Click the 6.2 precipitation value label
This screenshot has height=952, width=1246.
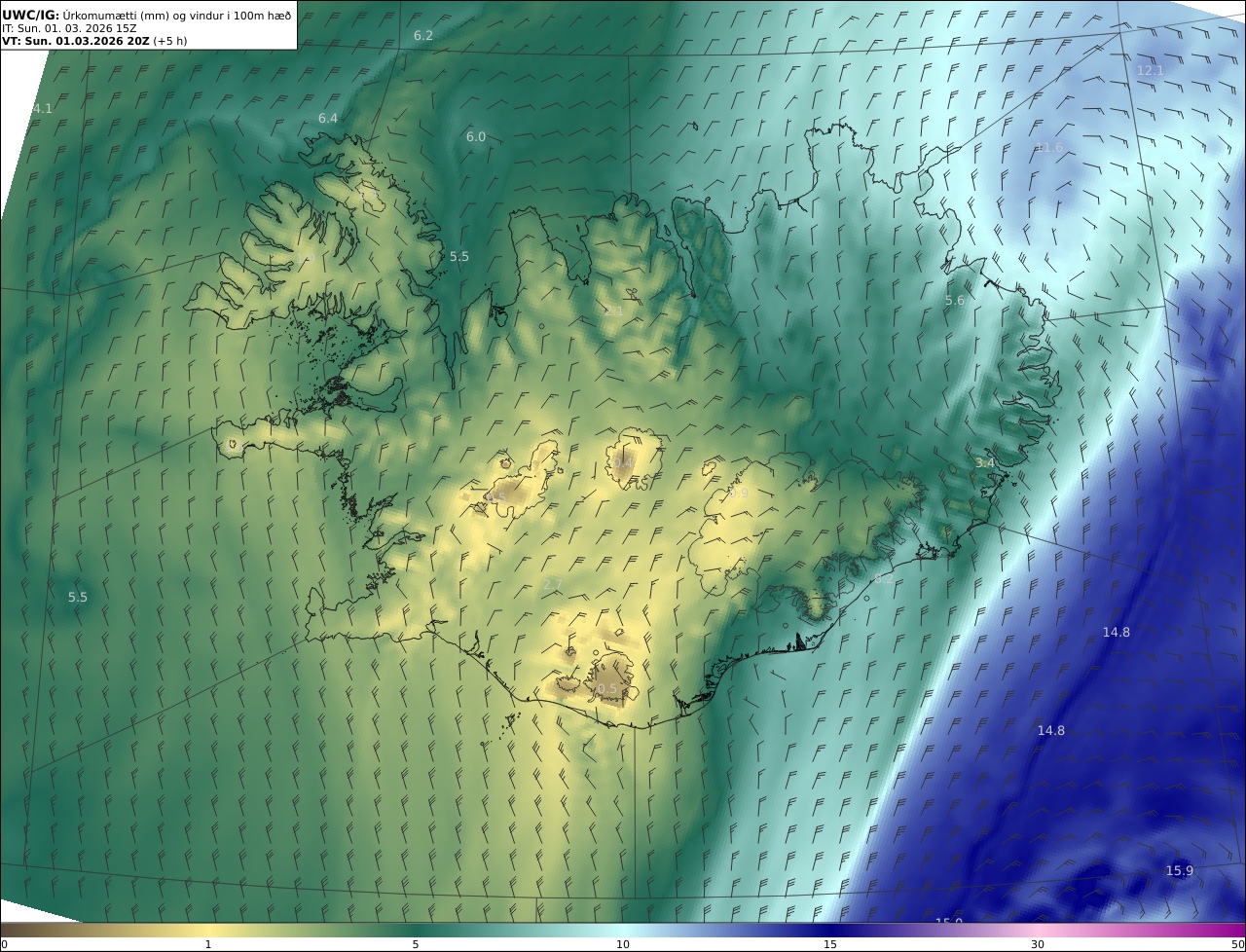coord(423,35)
